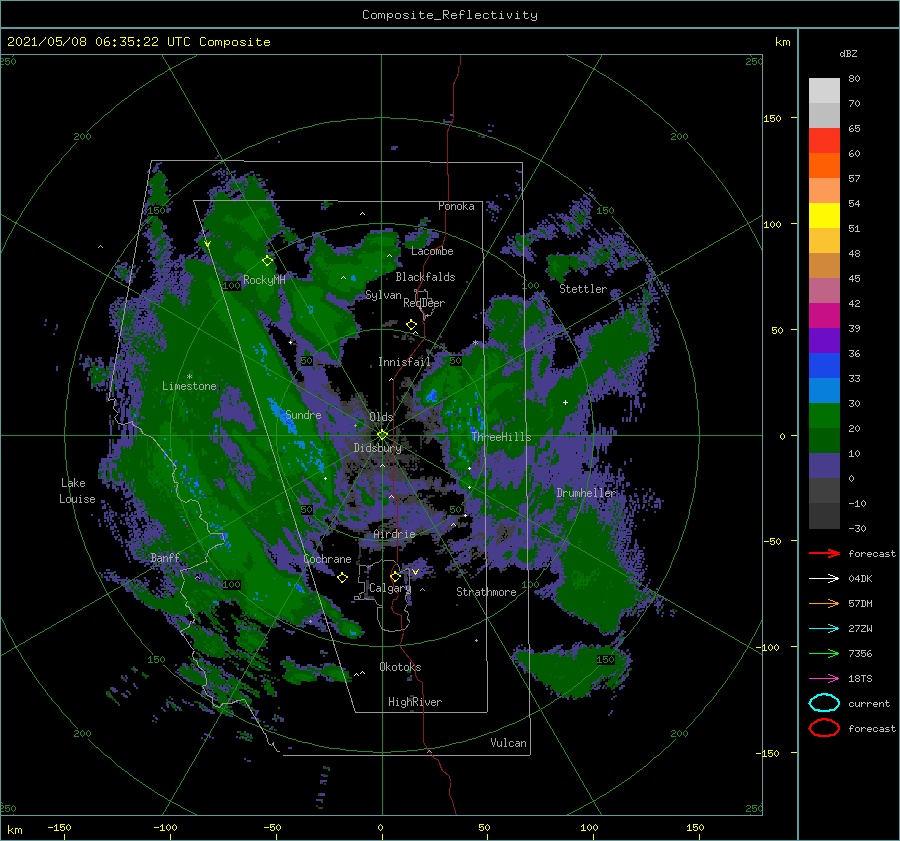Click the Sundre city label
The image size is (900, 841).
(303, 414)
